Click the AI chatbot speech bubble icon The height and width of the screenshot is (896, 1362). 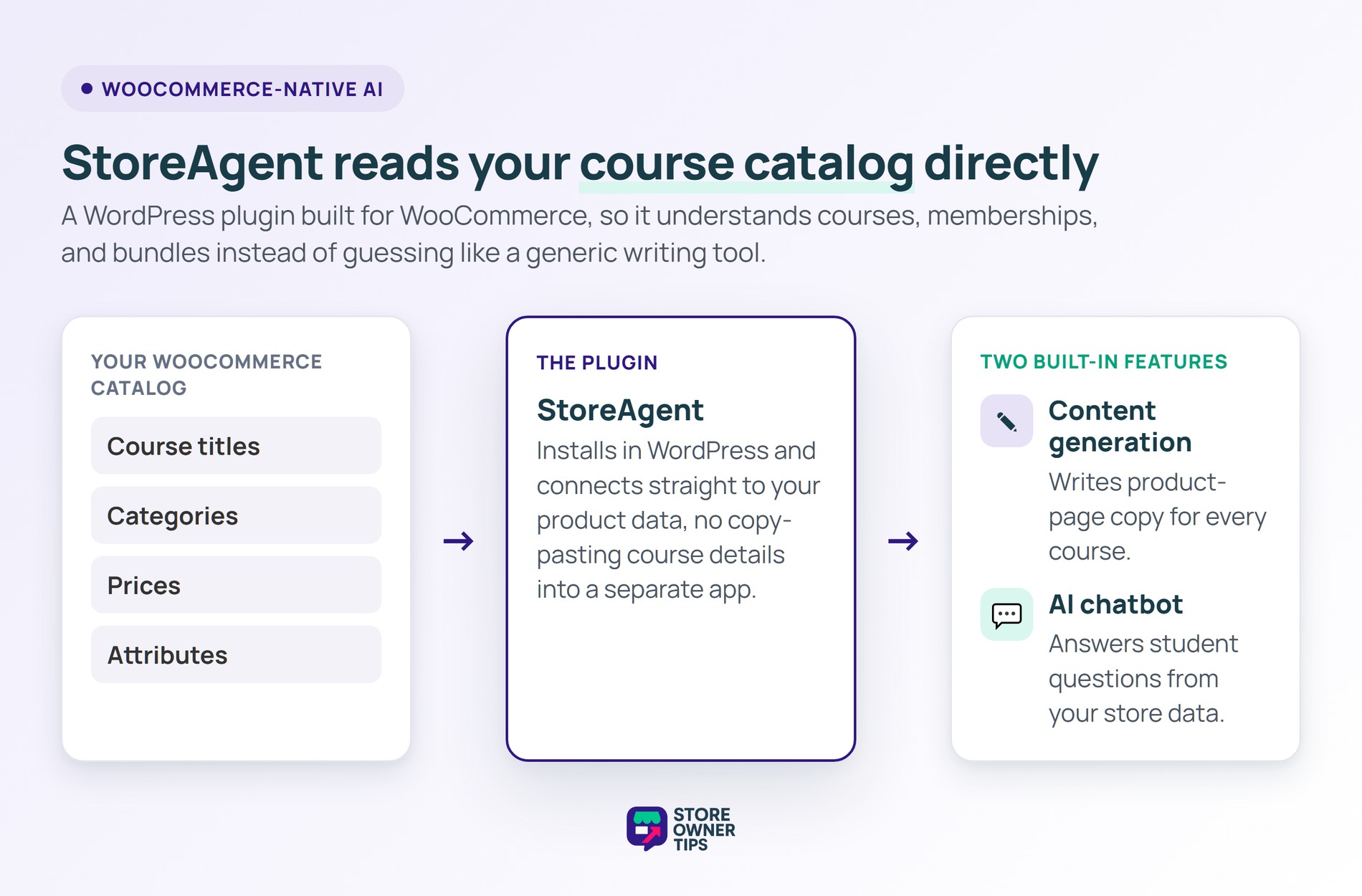[x=1006, y=614]
